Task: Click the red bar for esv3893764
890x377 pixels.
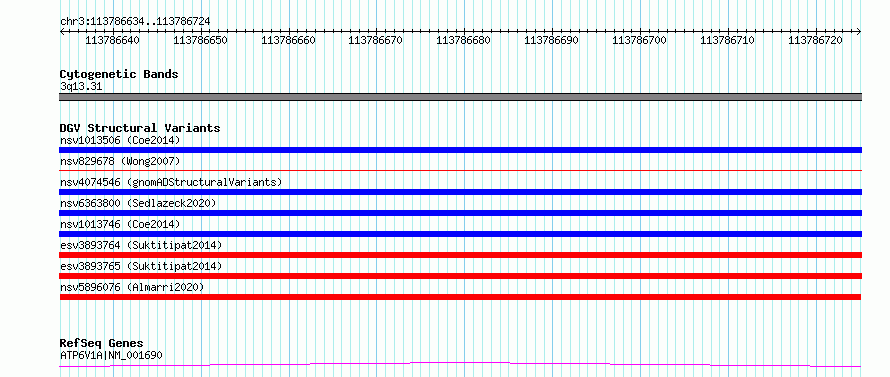Action: [460, 255]
